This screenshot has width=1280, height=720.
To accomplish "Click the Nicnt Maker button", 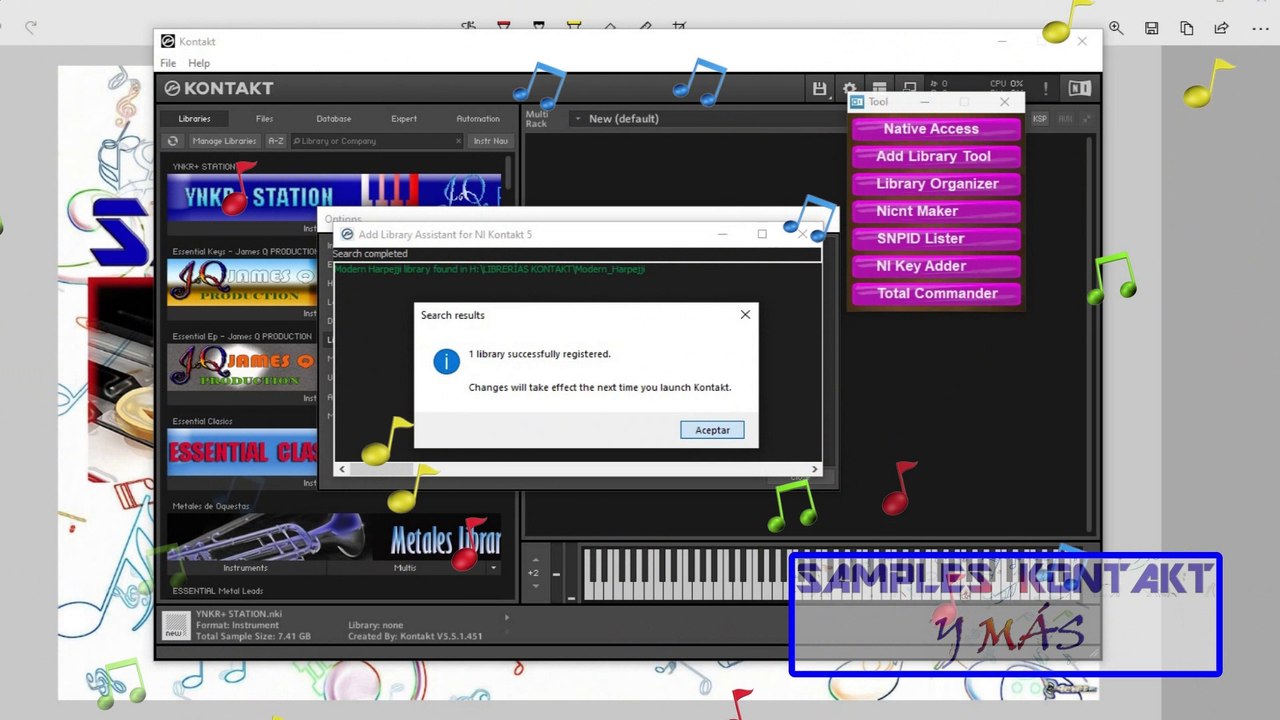I will pos(936,211).
